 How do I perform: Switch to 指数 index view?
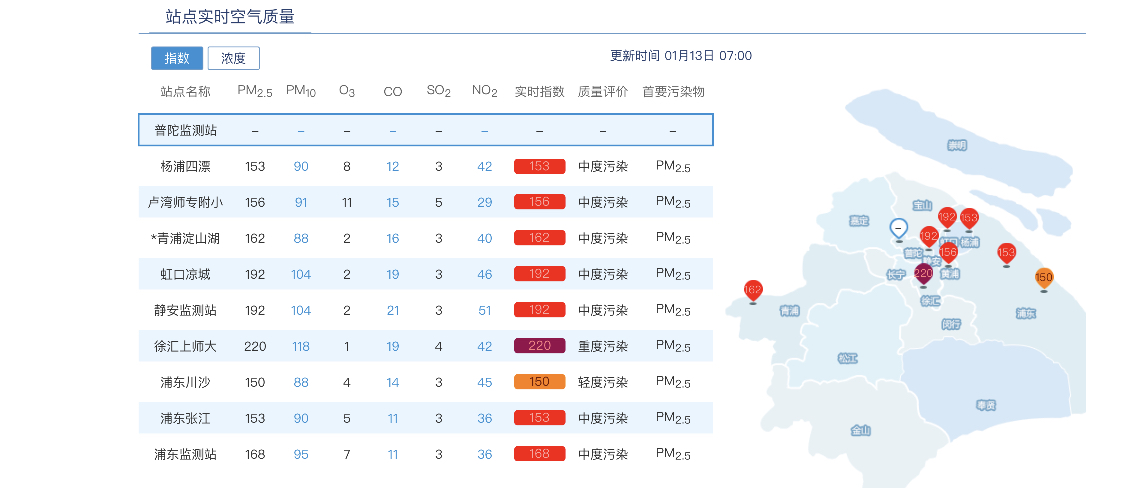(177, 58)
